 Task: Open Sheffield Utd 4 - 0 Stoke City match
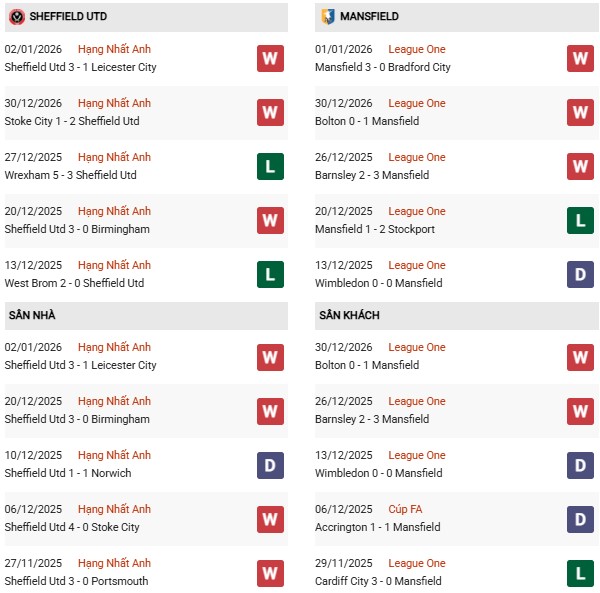(72, 527)
